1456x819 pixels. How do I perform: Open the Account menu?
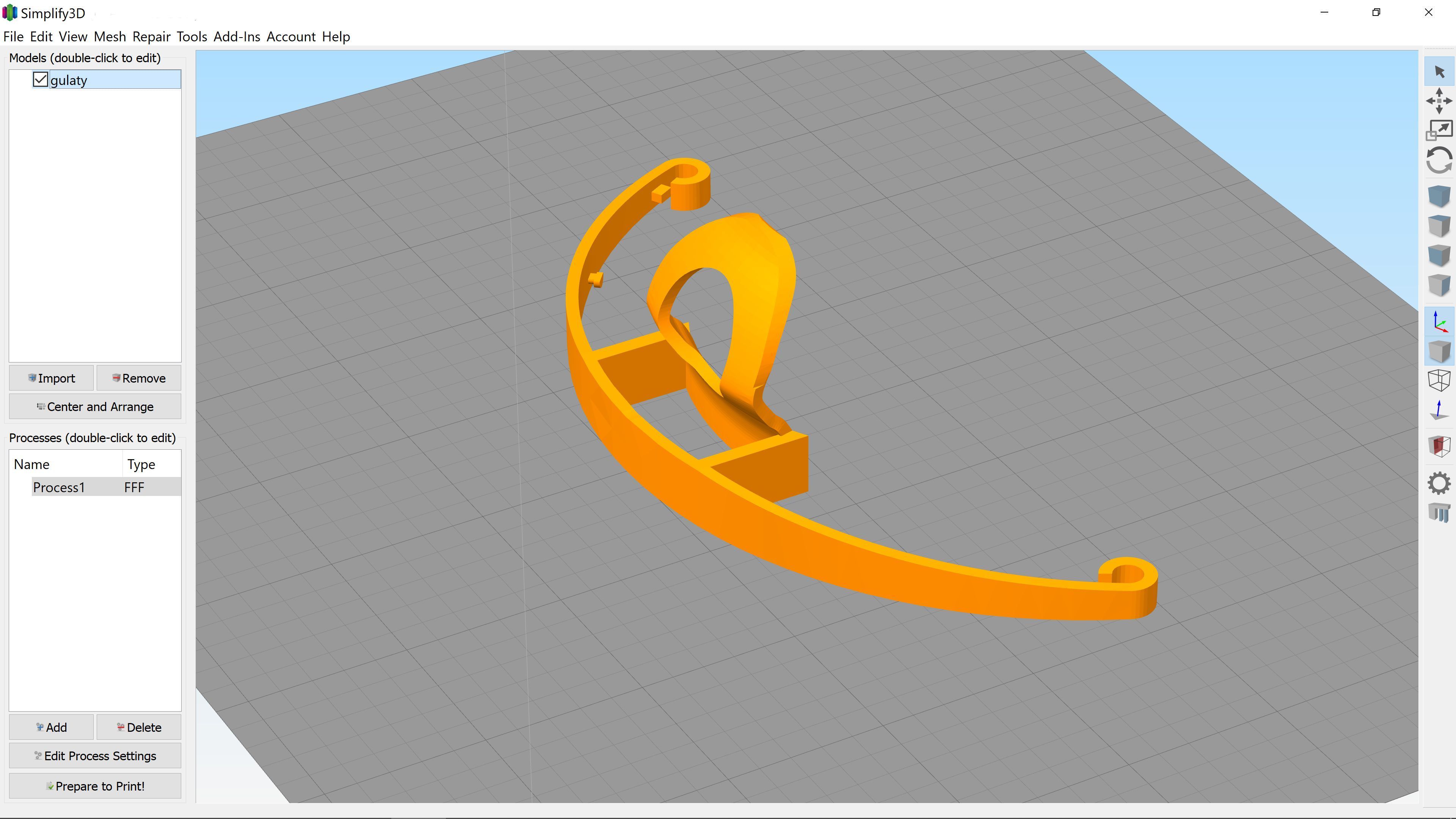291,37
